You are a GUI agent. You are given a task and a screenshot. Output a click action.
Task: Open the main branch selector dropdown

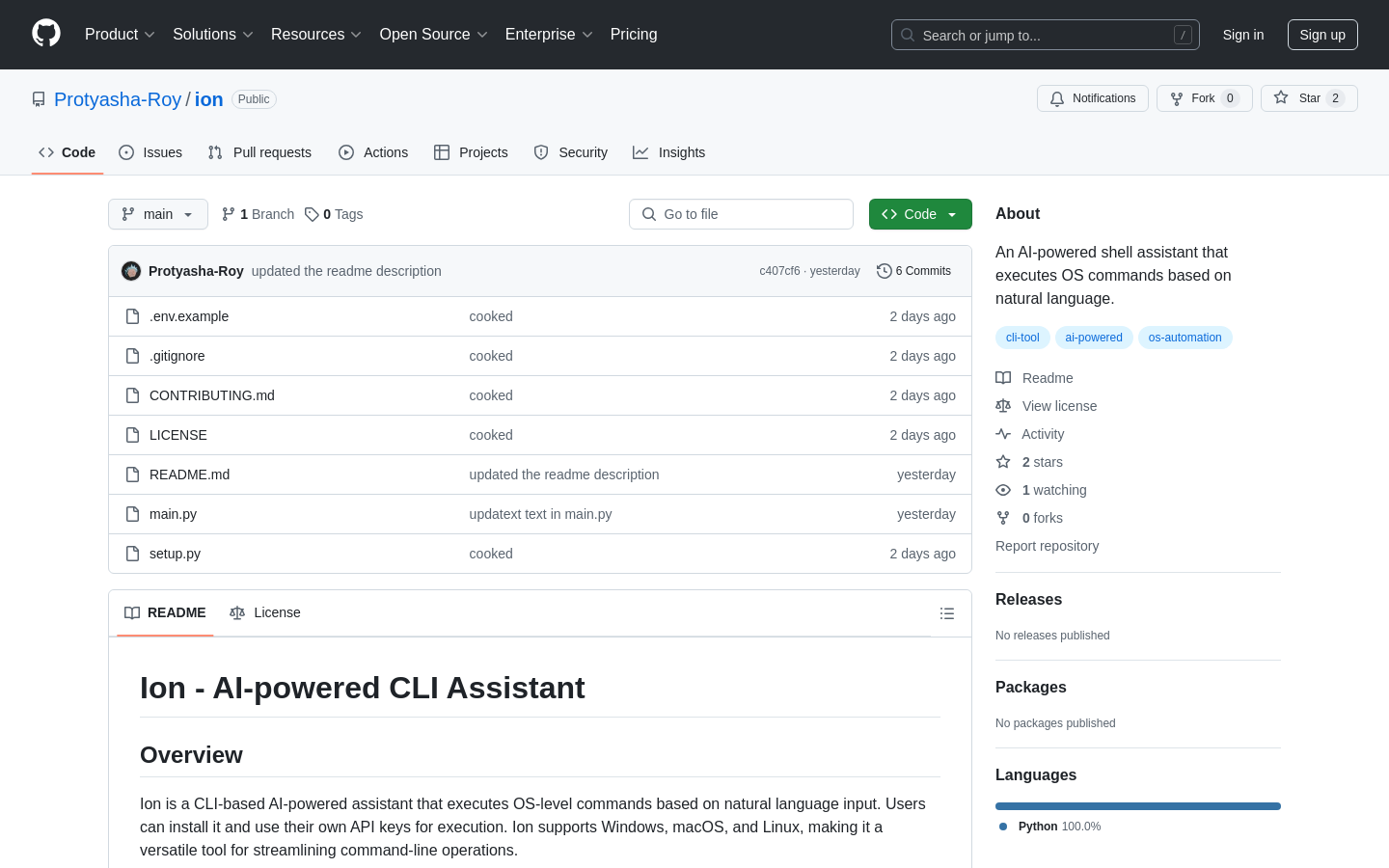tap(158, 214)
